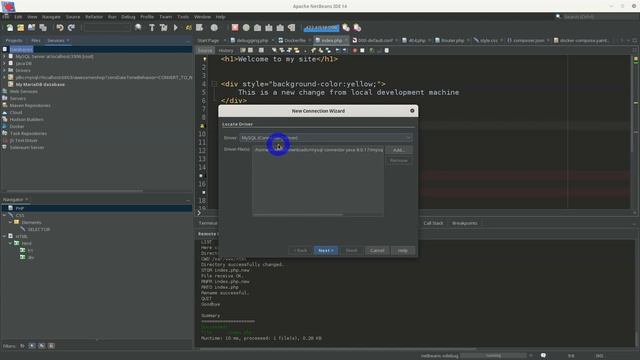Close the New Connection Wizard dialog
The height and width of the screenshot is (360, 640).
412,111
